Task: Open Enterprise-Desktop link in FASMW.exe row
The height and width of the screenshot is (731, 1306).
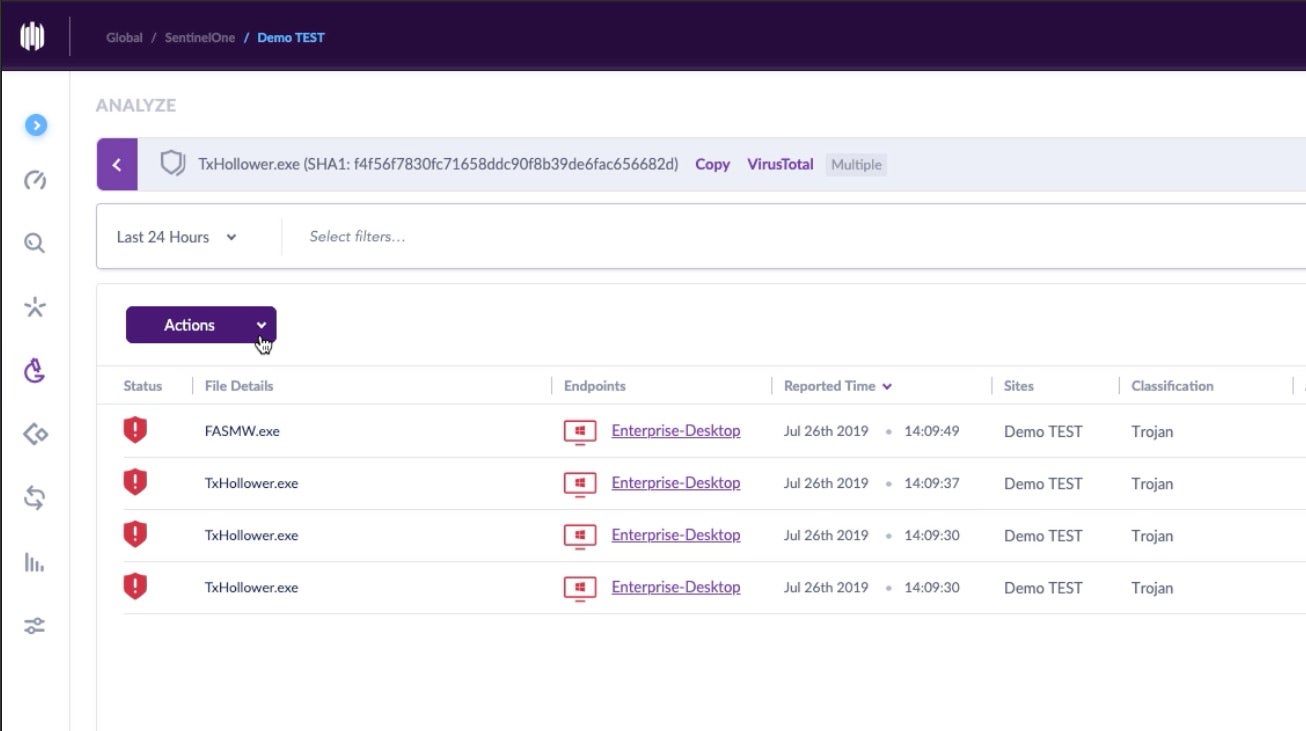Action: tap(676, 431)
